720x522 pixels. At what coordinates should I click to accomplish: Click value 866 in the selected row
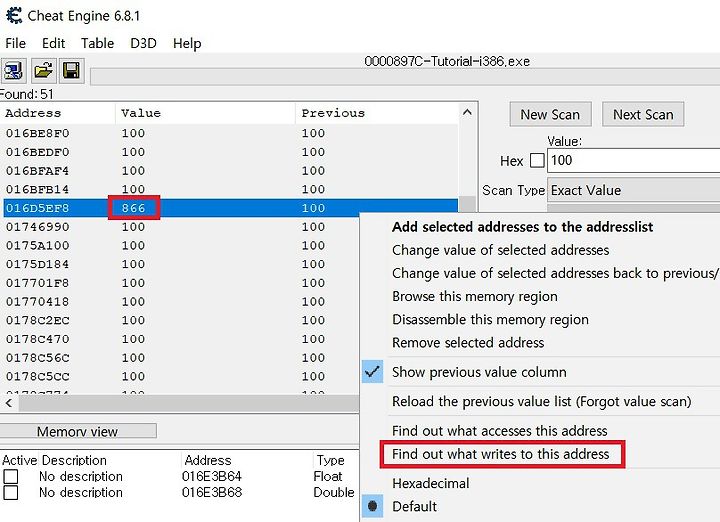tap(134, 208)
